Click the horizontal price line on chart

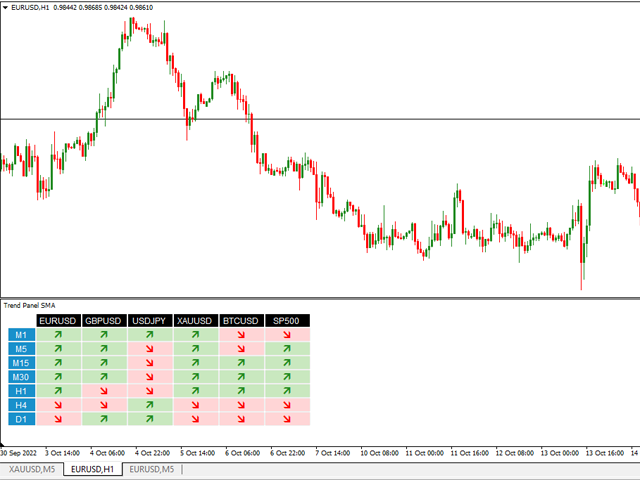(x=320, y=119)
